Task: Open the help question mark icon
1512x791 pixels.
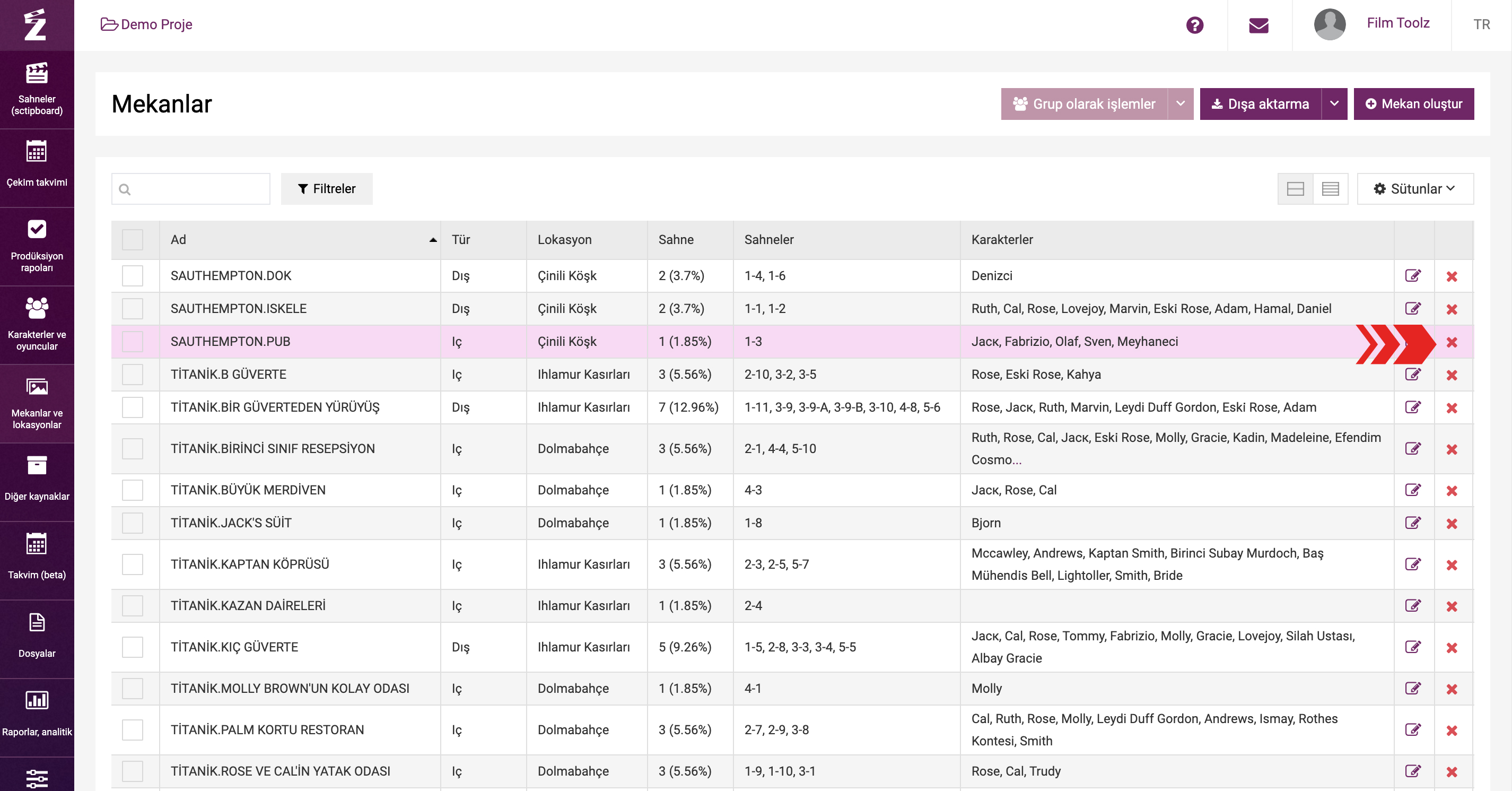Action: [1194, 25]
